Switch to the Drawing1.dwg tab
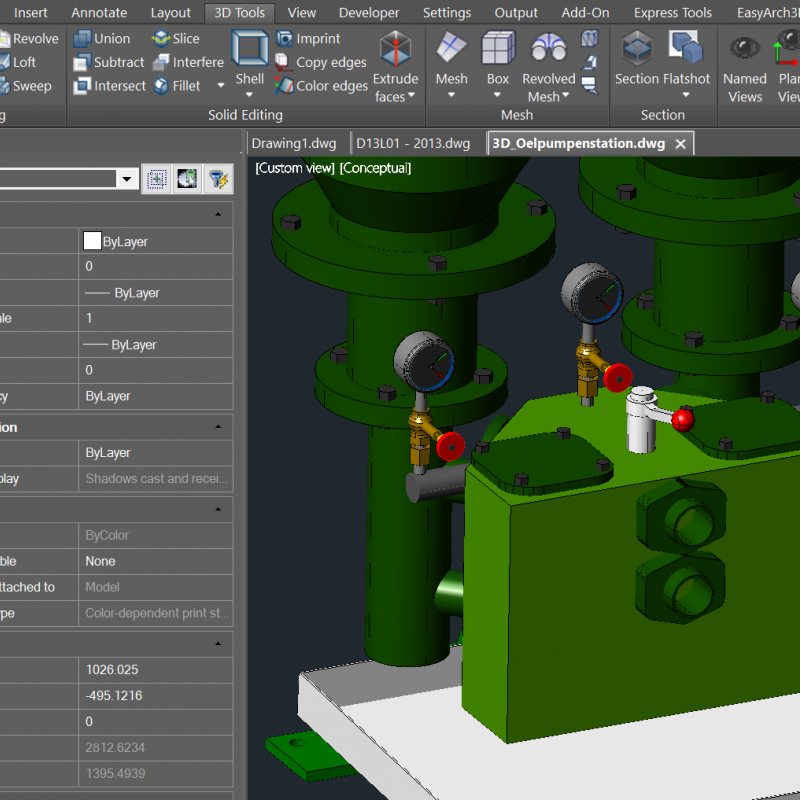This screenshot has height=800, width=800. point(294,143)
